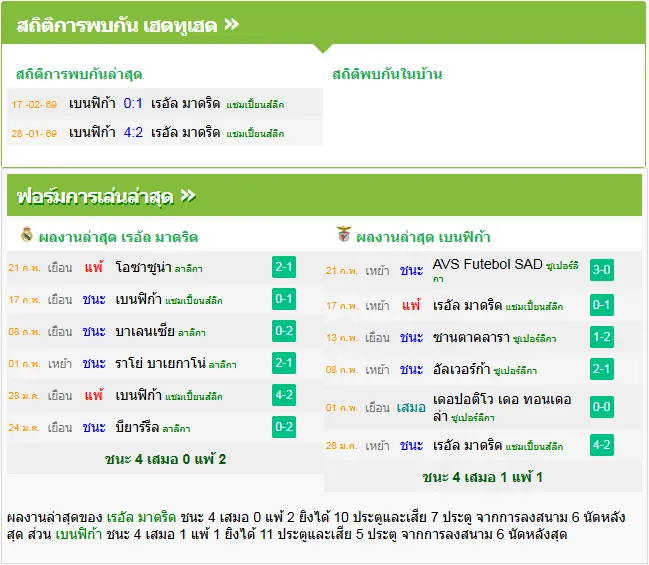Click the ลาลีกา label beside บาเลนเซีย
This screenshot has height=565, width=649.
point(192,333)
